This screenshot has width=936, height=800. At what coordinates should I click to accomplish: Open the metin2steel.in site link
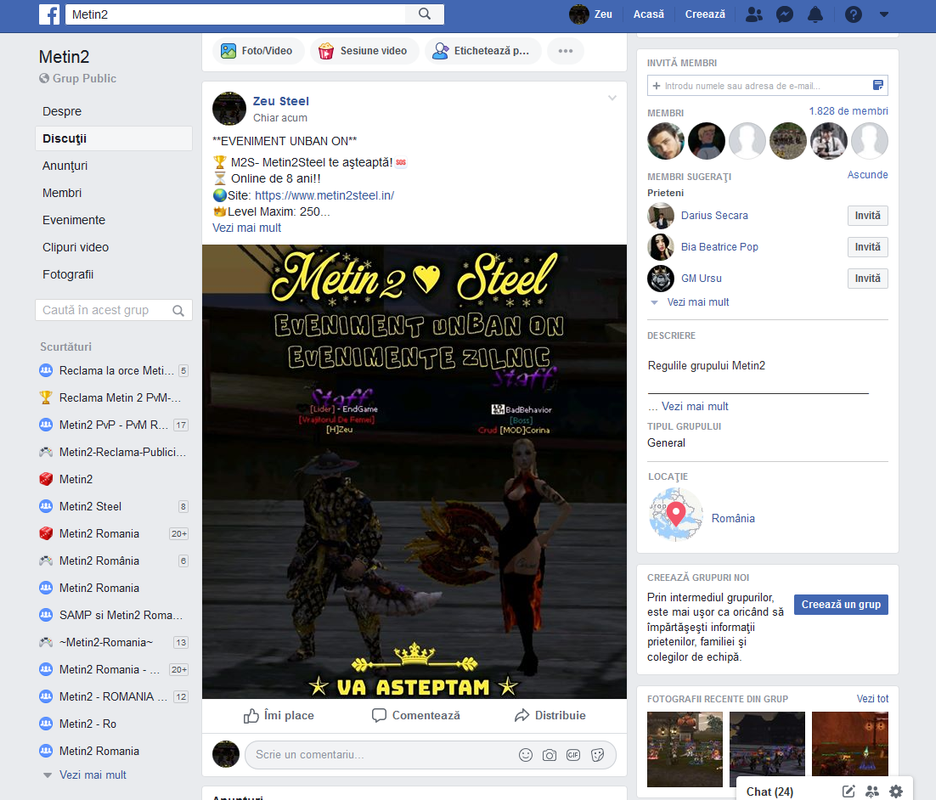324,195
